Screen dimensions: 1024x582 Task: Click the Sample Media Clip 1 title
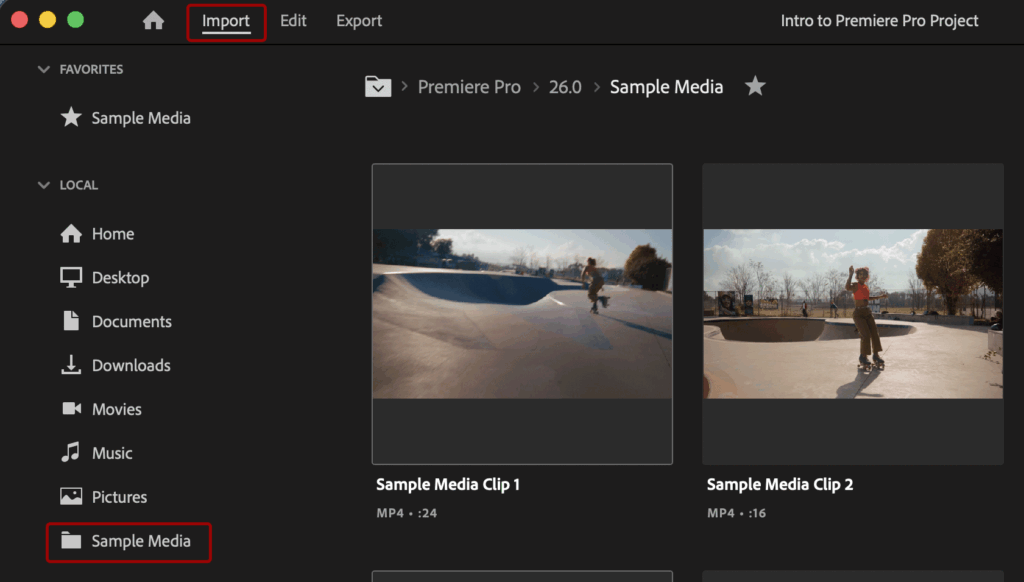pyautogui.click(x=448, y=484)
